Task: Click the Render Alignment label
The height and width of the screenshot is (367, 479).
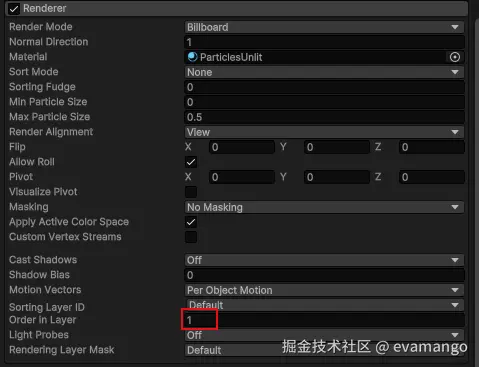Action: [51, 132]
